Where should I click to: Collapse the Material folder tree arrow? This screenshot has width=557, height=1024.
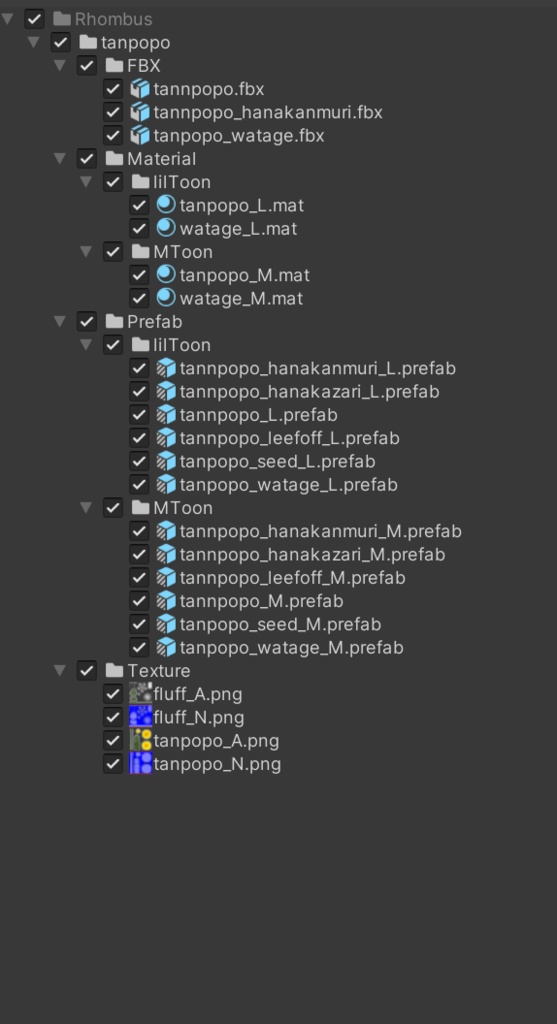point(60,159)
